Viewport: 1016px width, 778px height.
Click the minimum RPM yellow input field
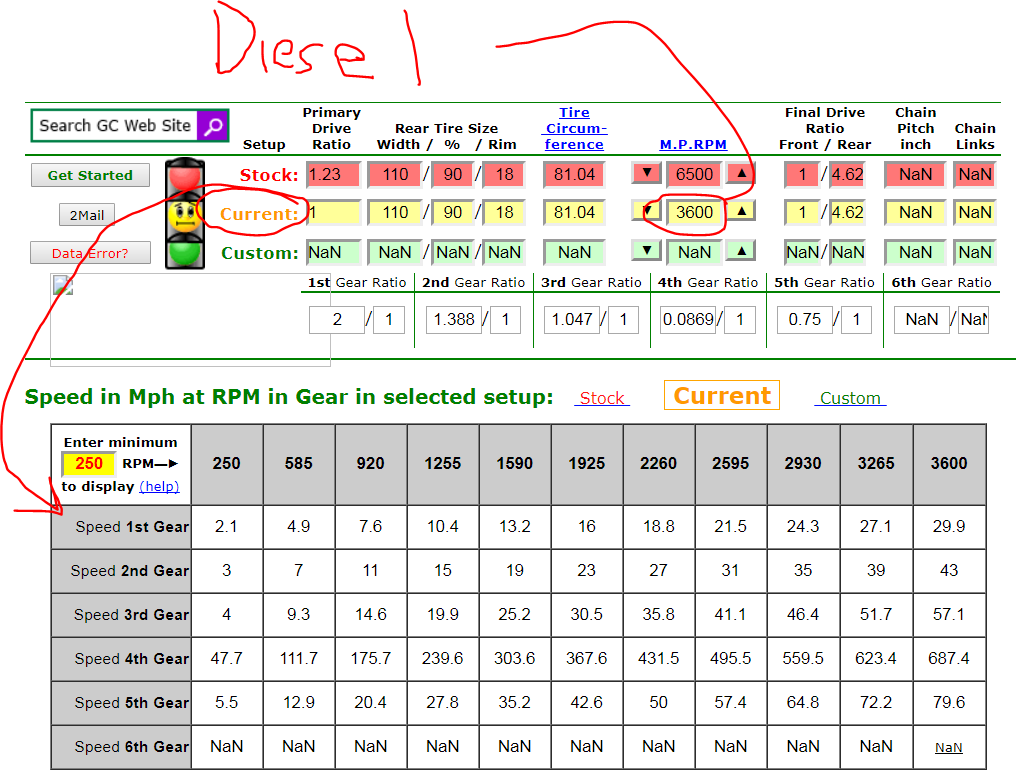89,464
